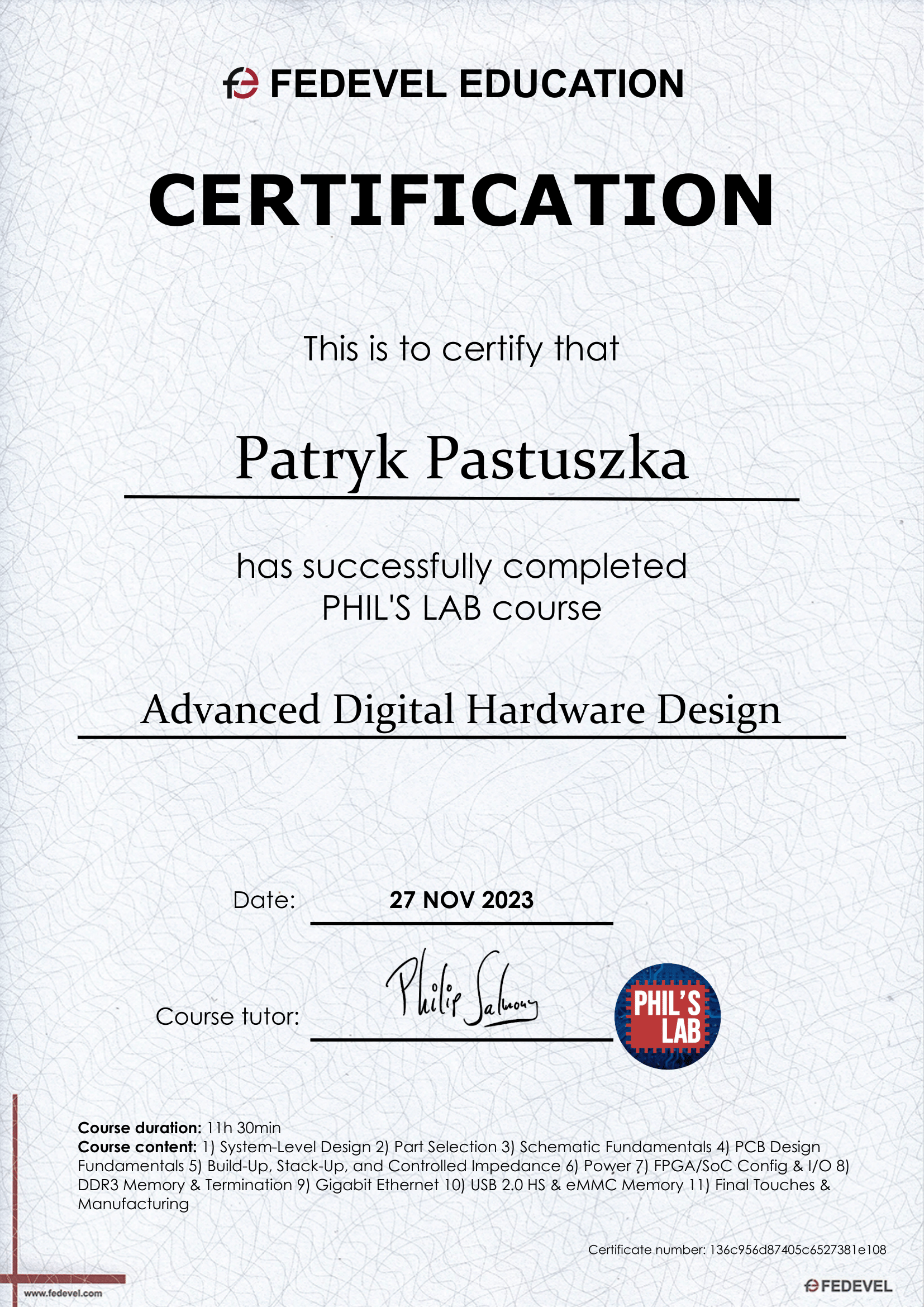Click the 'PHIL'S LAB course' line

click(461, 608)
